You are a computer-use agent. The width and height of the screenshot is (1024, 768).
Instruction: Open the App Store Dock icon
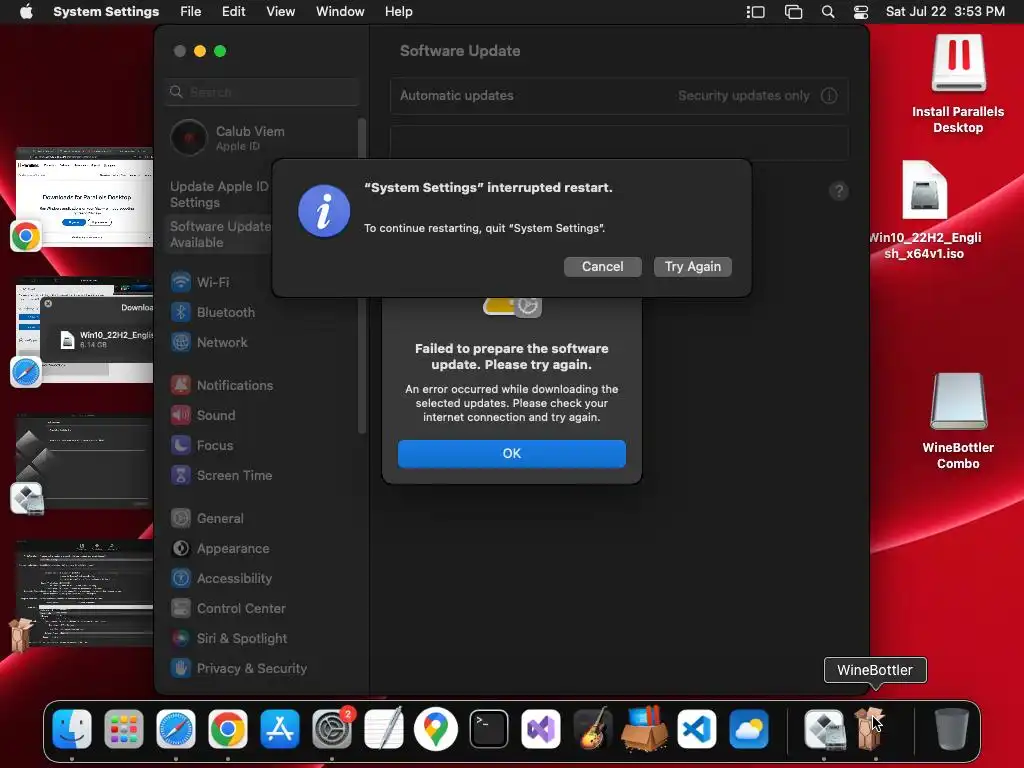tap(280, 729)
